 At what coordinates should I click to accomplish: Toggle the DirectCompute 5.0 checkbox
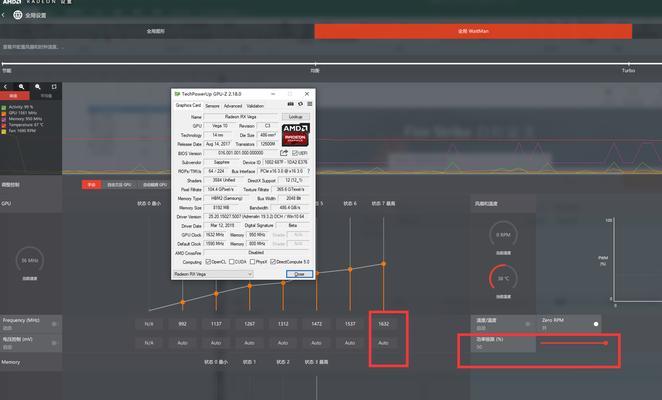(x=273, y=262)
